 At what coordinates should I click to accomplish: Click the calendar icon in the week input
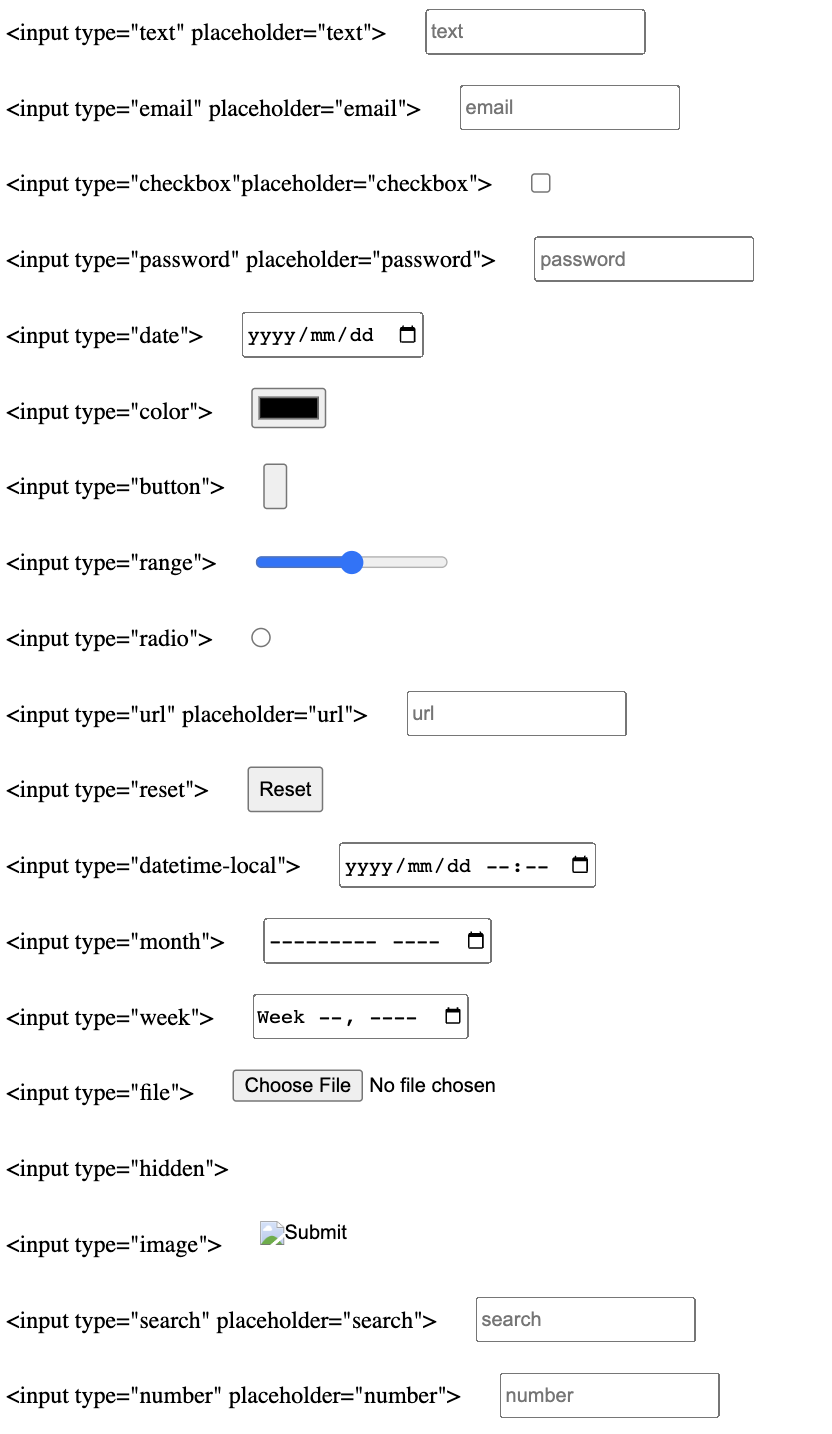pos(453,1016)
